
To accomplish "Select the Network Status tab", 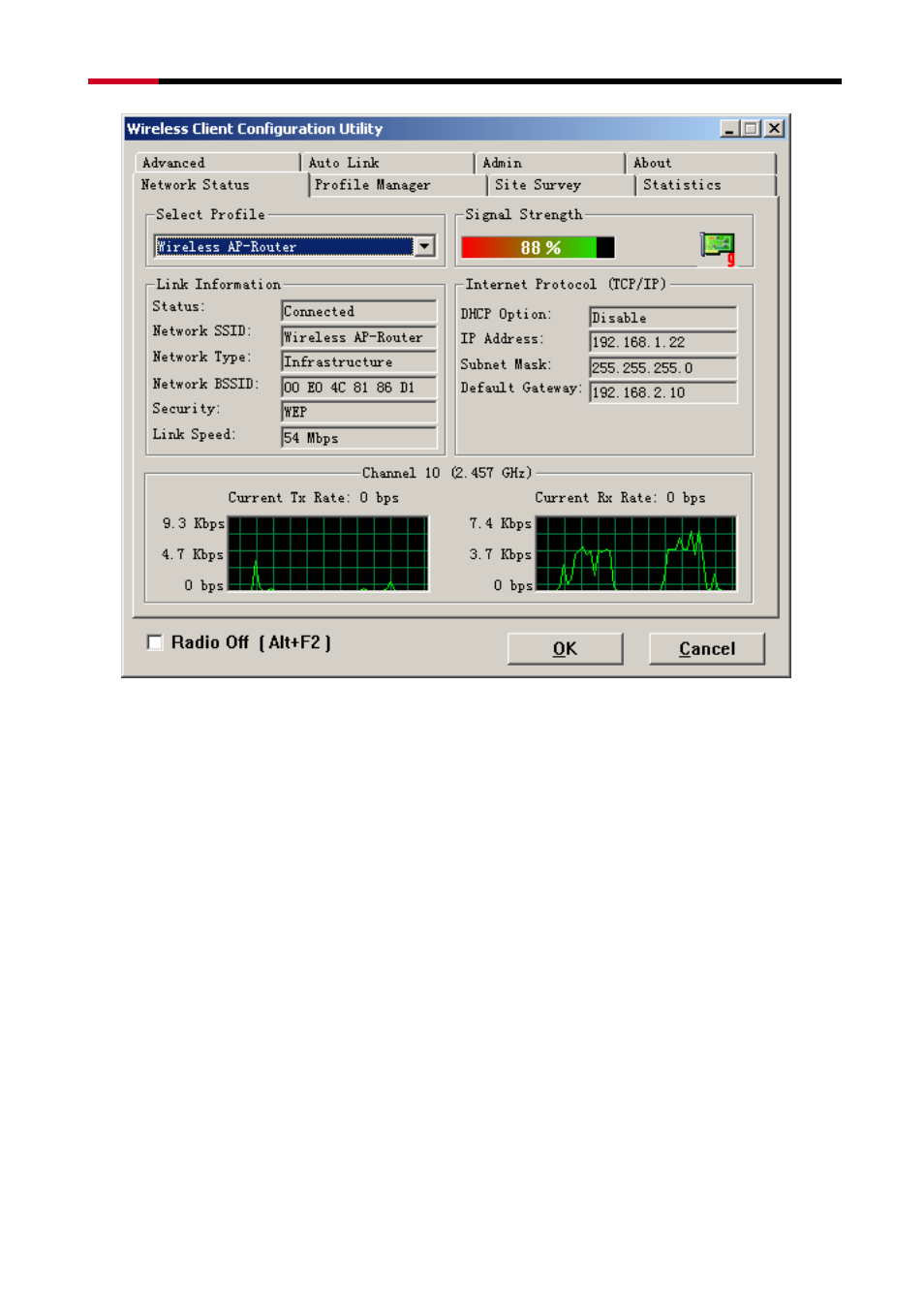I will coord(222,185).
